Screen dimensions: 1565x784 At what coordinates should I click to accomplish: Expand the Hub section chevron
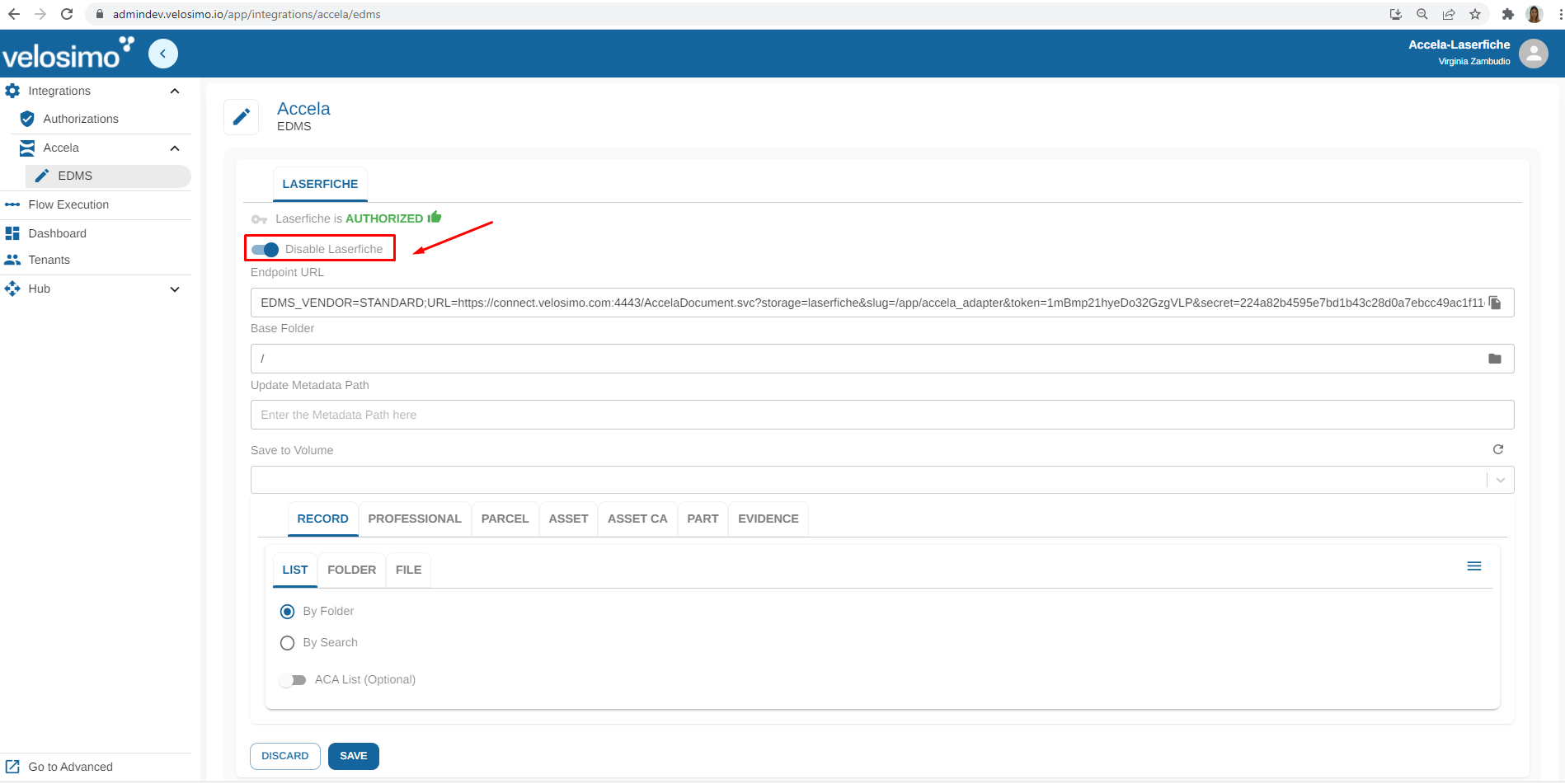pyautogui.click(x=175, y=289)
